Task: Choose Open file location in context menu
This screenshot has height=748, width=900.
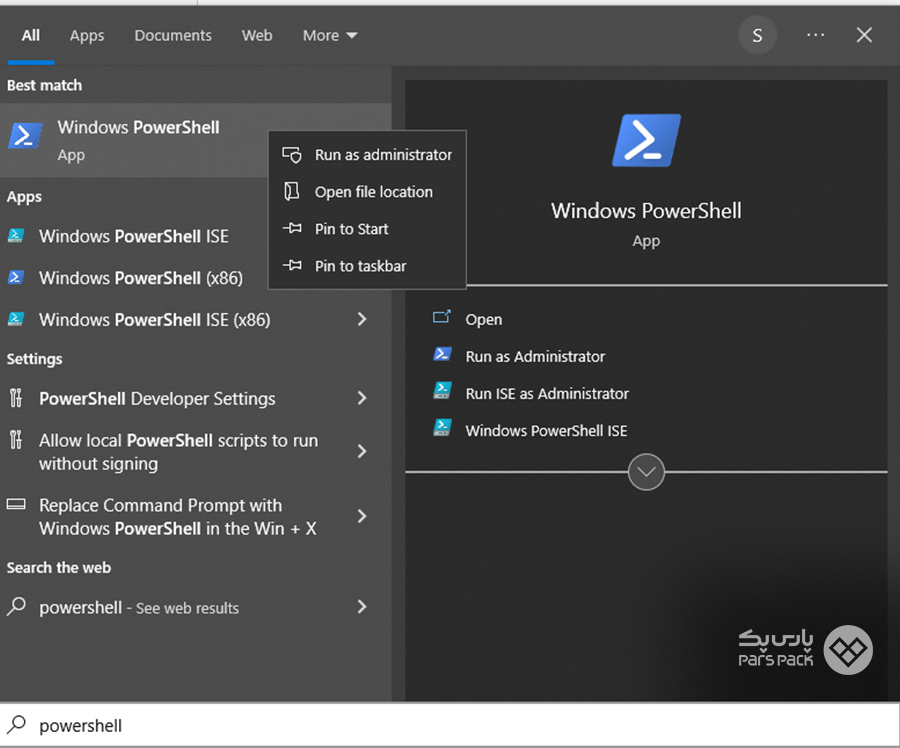Action: point(367,192)
